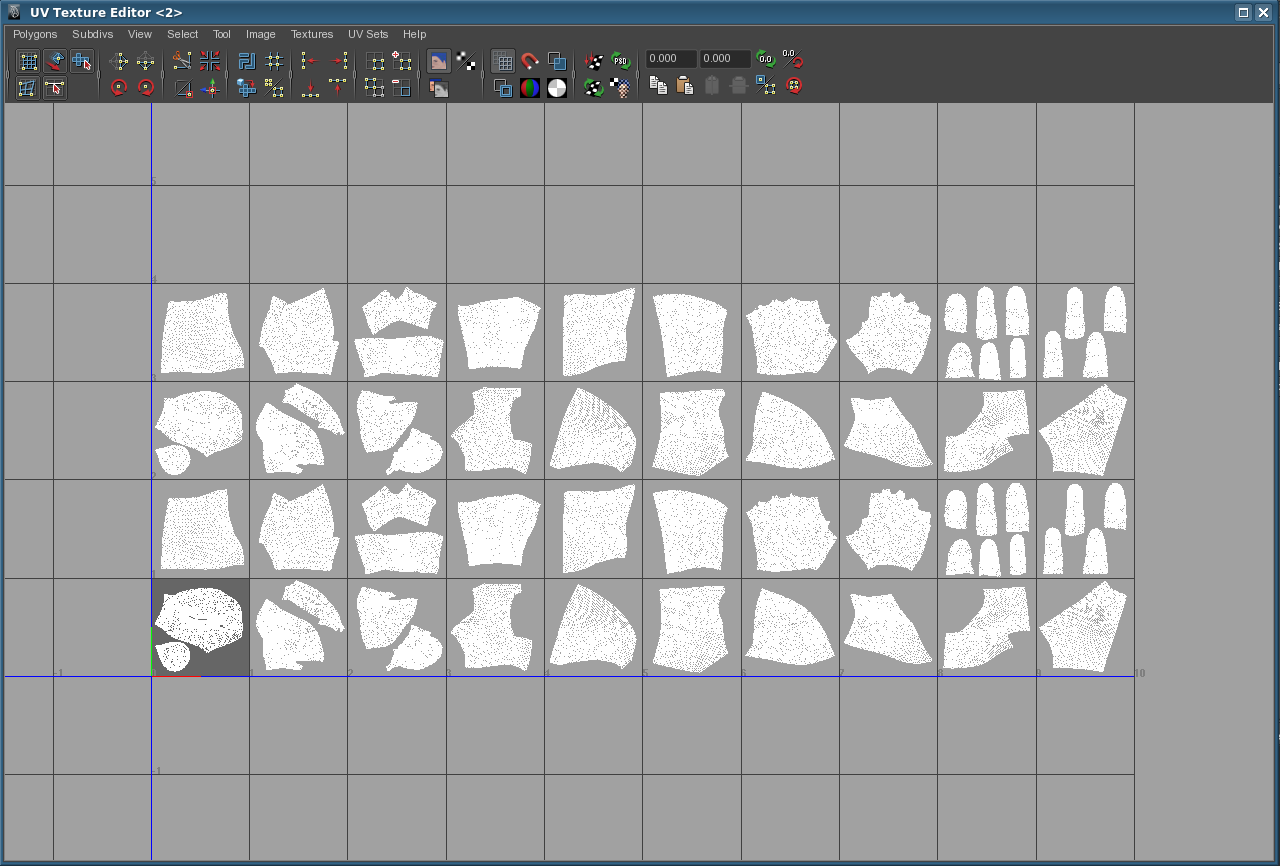Toggle the view grid display
This screenshot has width=1280, height=866.
(503, 61)
